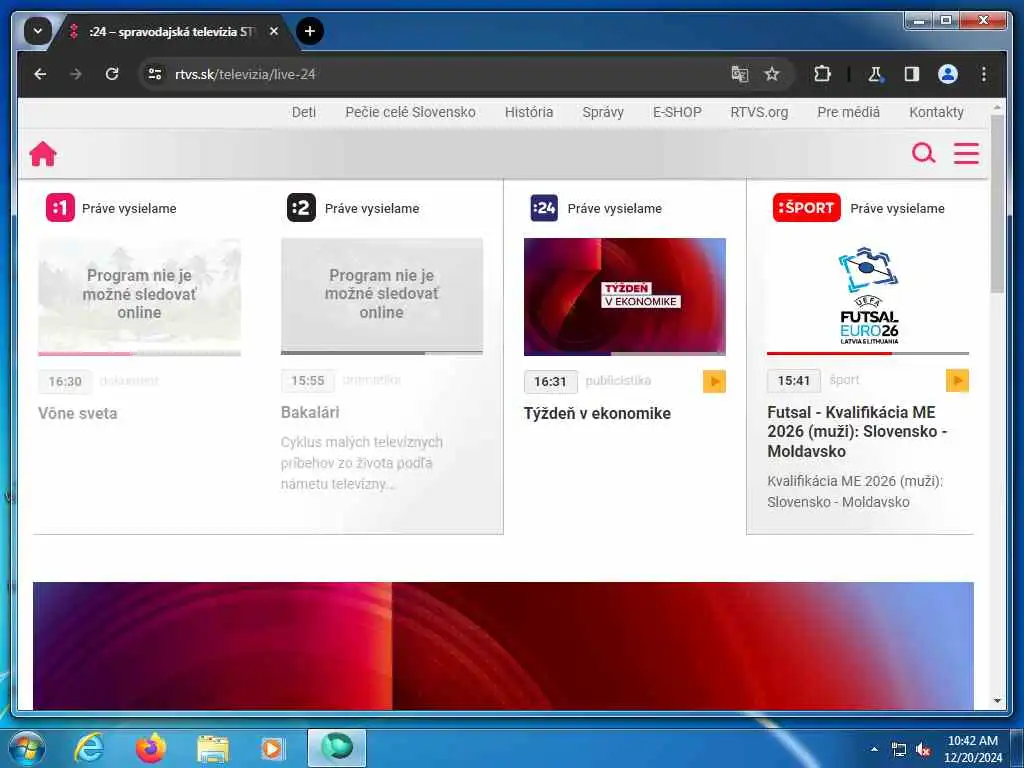
Task: Click progress bar under Týždeň v ekonomike
Action: (624, 354)
